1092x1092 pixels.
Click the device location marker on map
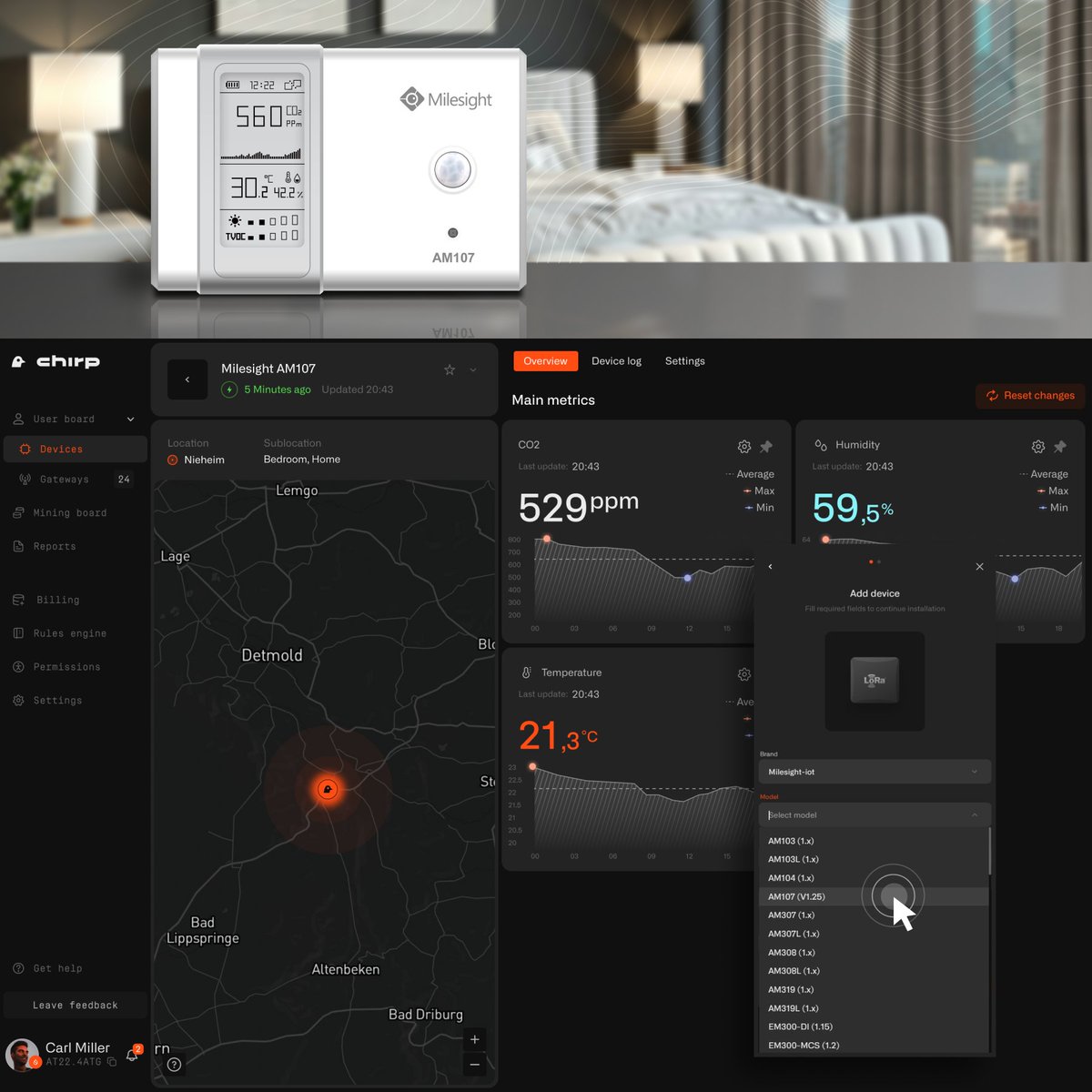pyautogui.click(x=328, y=790)
